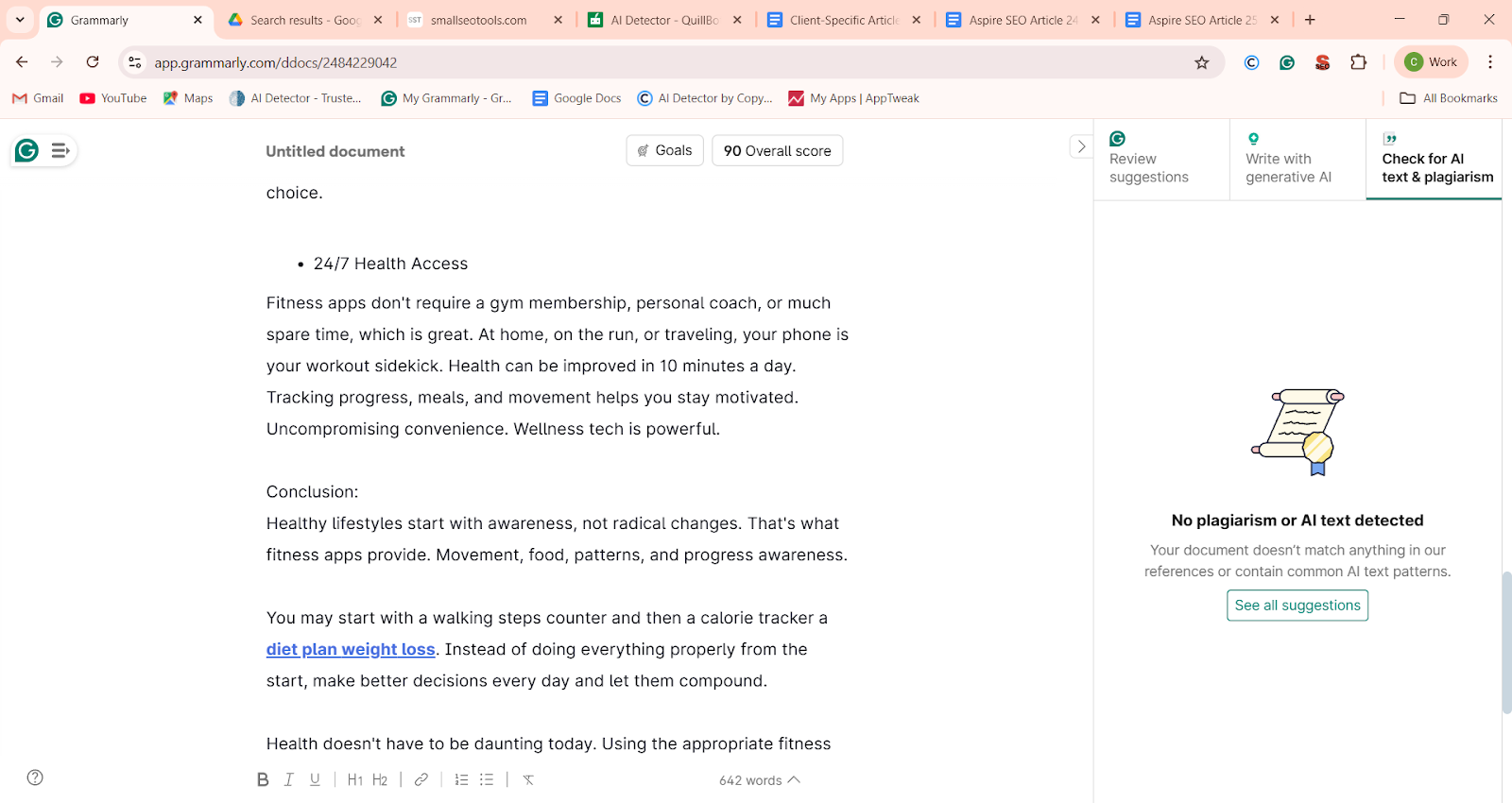Clear formatting from the selected text
Viewport: 1512px width, 803px height.
coord(528,779)
